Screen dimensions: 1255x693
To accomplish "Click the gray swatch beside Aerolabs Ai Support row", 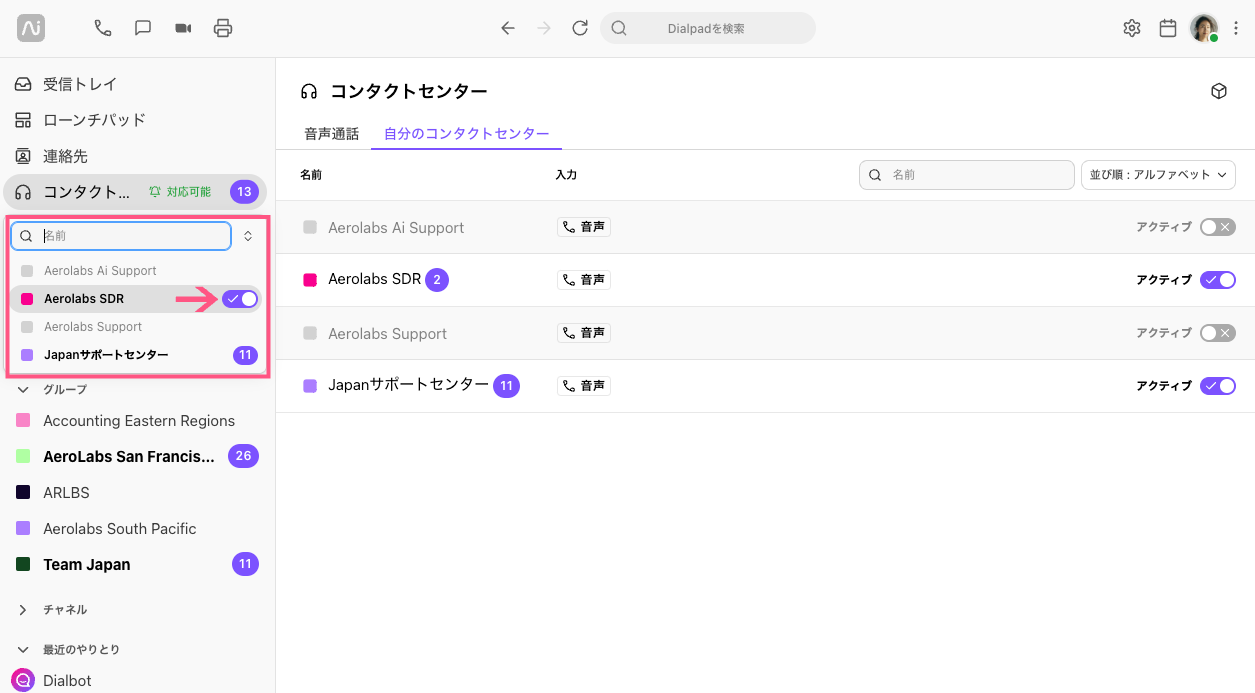I will coord(310,227).
